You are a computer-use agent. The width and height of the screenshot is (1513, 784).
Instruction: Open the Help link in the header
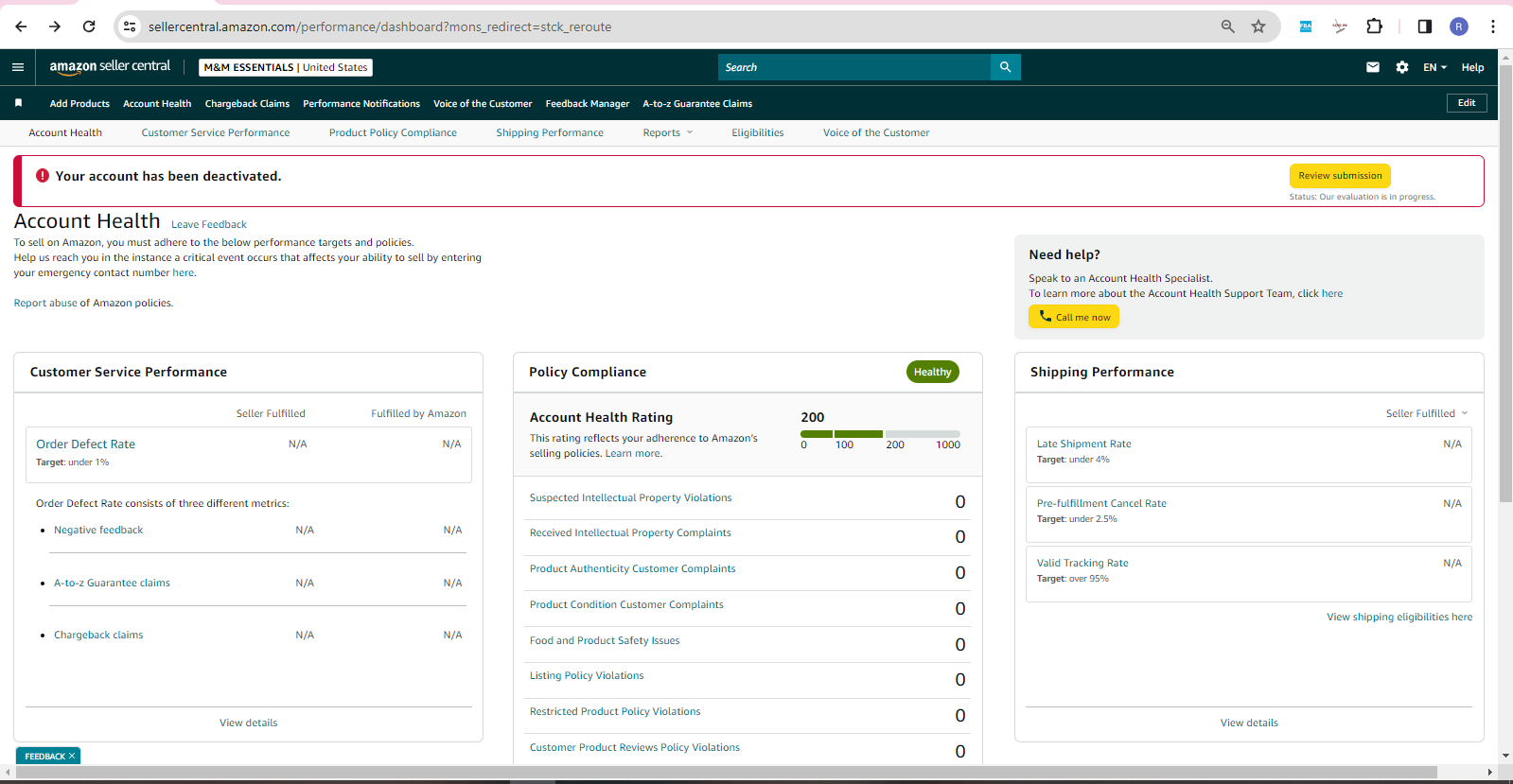pos(1472,67)
